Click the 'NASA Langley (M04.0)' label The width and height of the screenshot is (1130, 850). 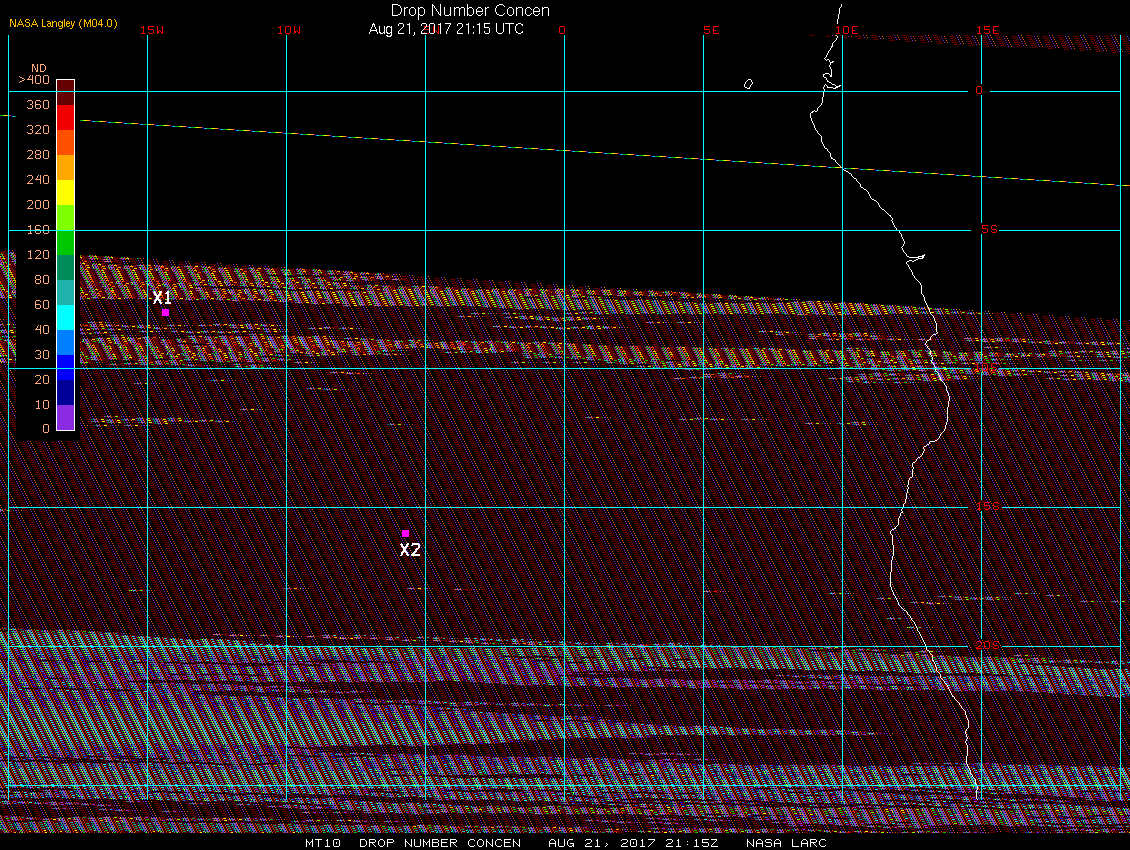[x=63, y=23]
